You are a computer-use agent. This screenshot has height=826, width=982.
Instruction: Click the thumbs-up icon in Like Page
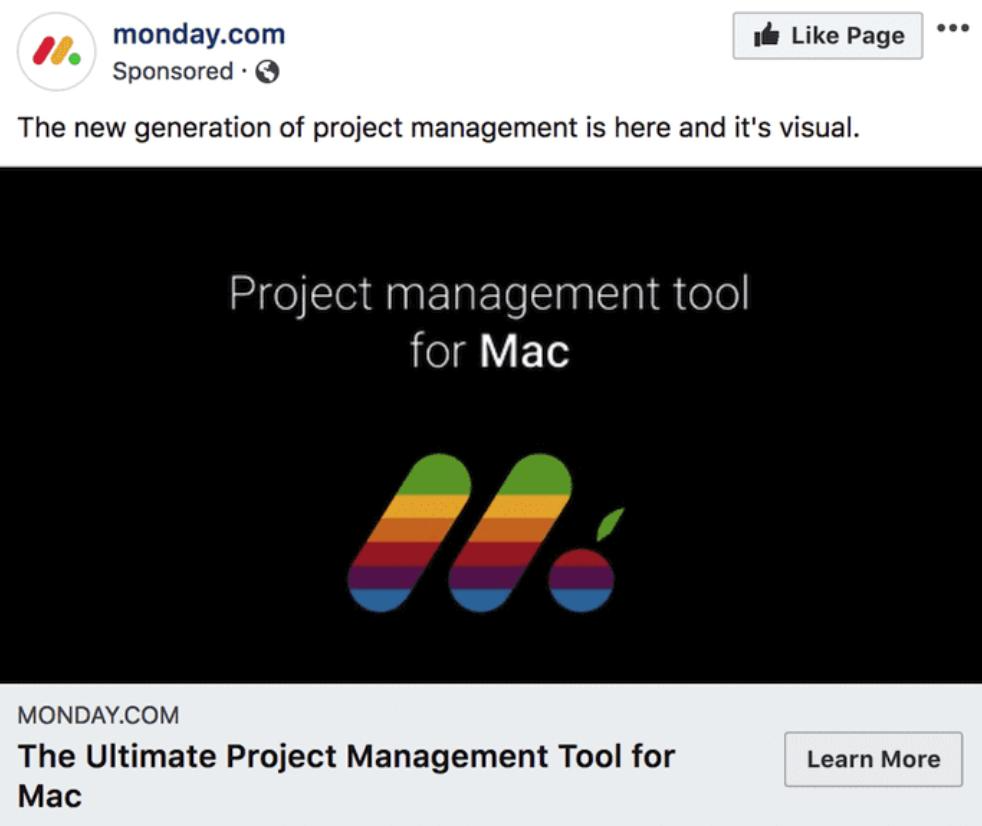tap(767, 35)
